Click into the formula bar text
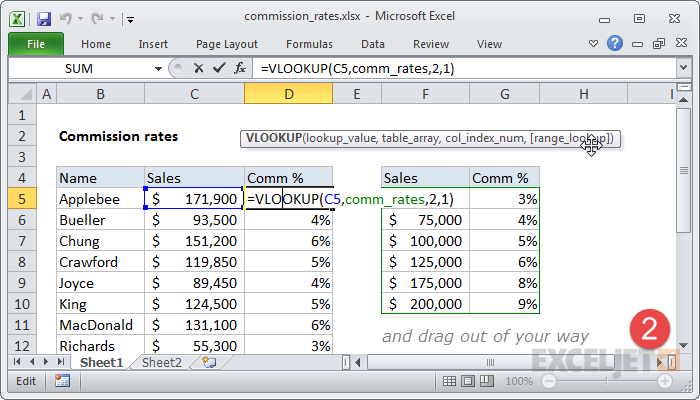The image size is (700, 400). point(464,69)
